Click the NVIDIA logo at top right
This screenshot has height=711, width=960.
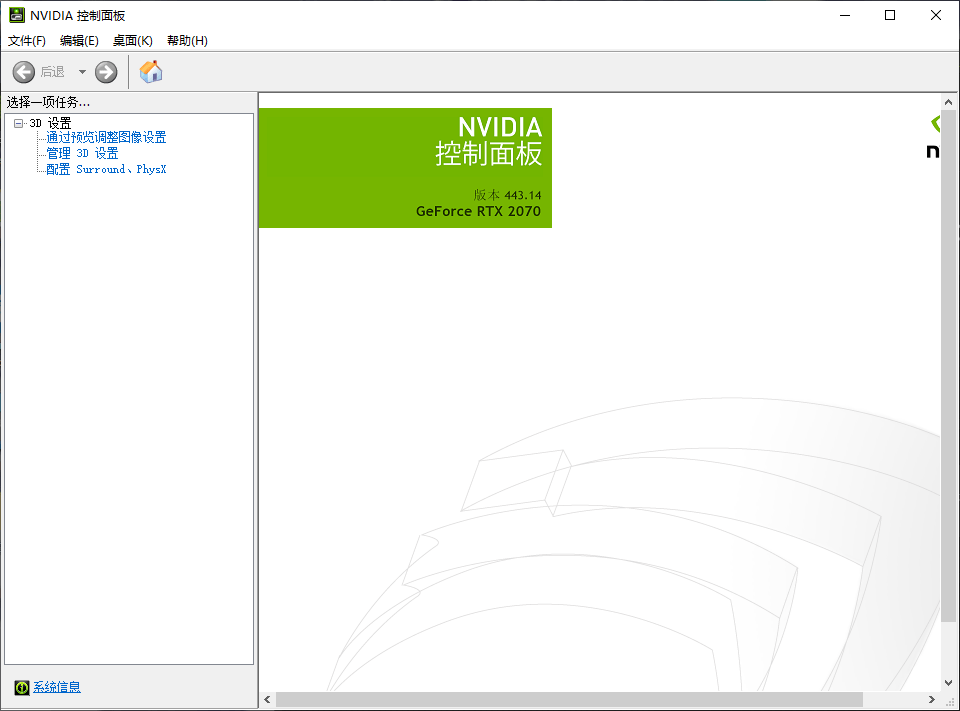coord(934,137)
